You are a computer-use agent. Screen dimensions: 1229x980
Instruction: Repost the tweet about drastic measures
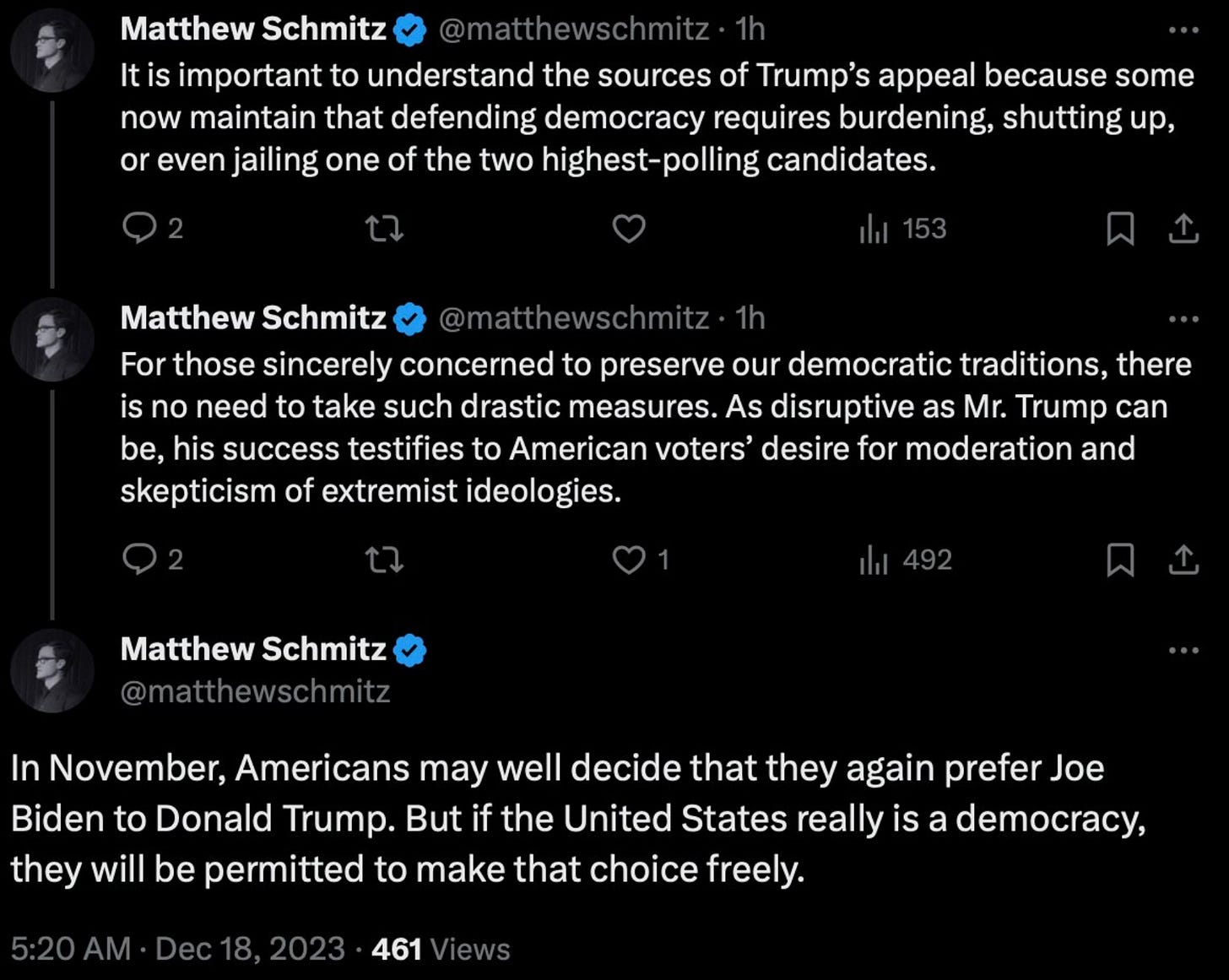383,559
